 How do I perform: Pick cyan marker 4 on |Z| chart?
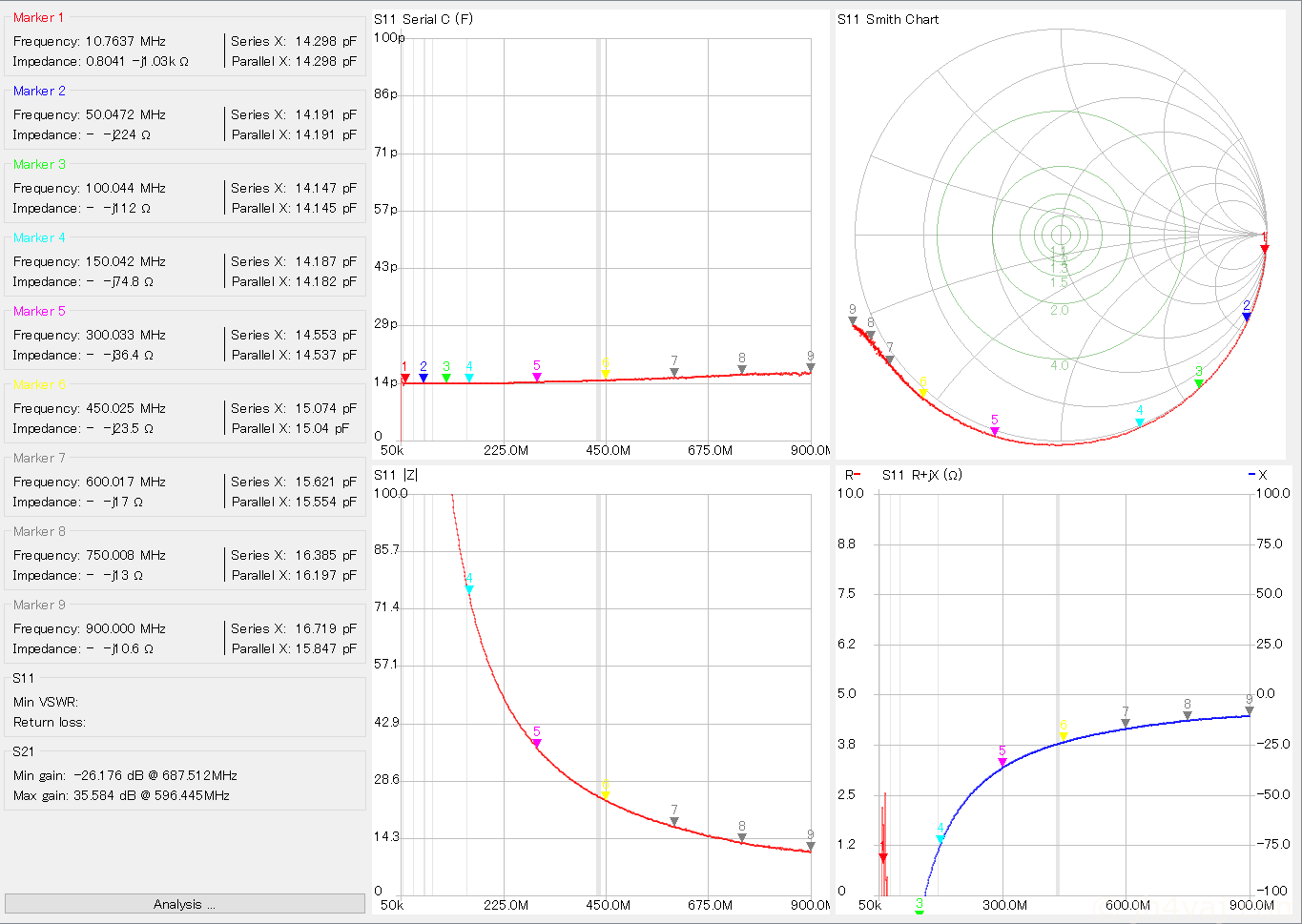pyautogui.click(x=469, y=590)
